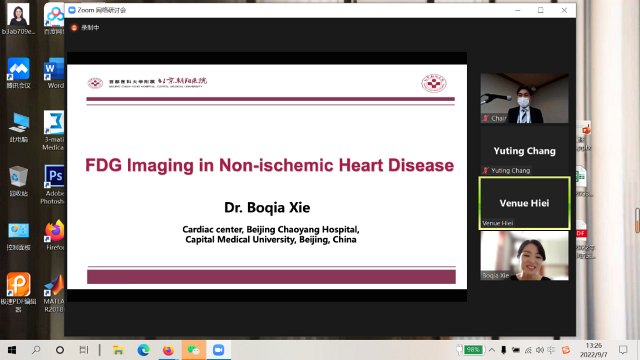The height and width of the screenshot is (360, 640).
Task: Click the Windows Start button
Action: (x=12, y=350)
